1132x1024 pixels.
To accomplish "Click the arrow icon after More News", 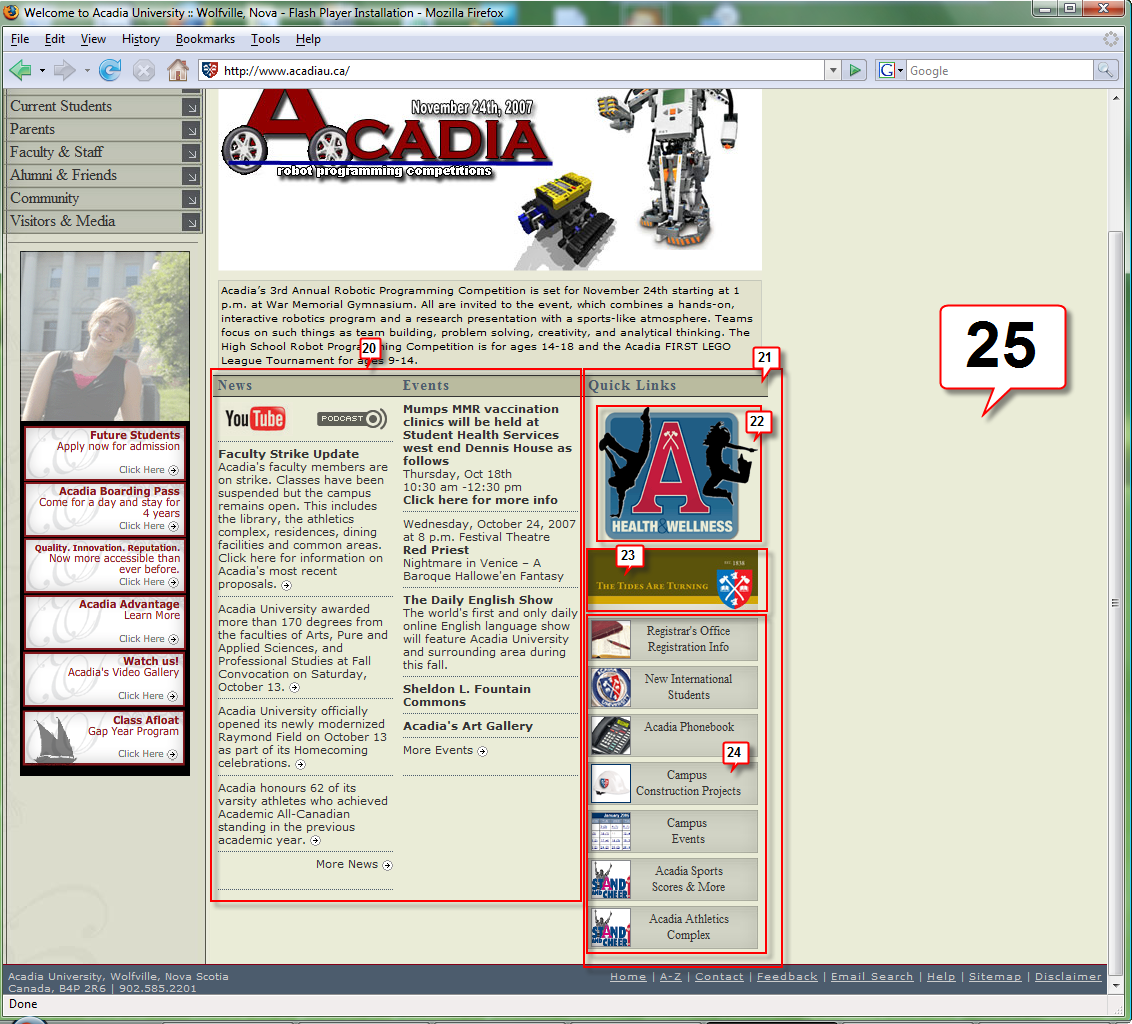I will point(388,865).
